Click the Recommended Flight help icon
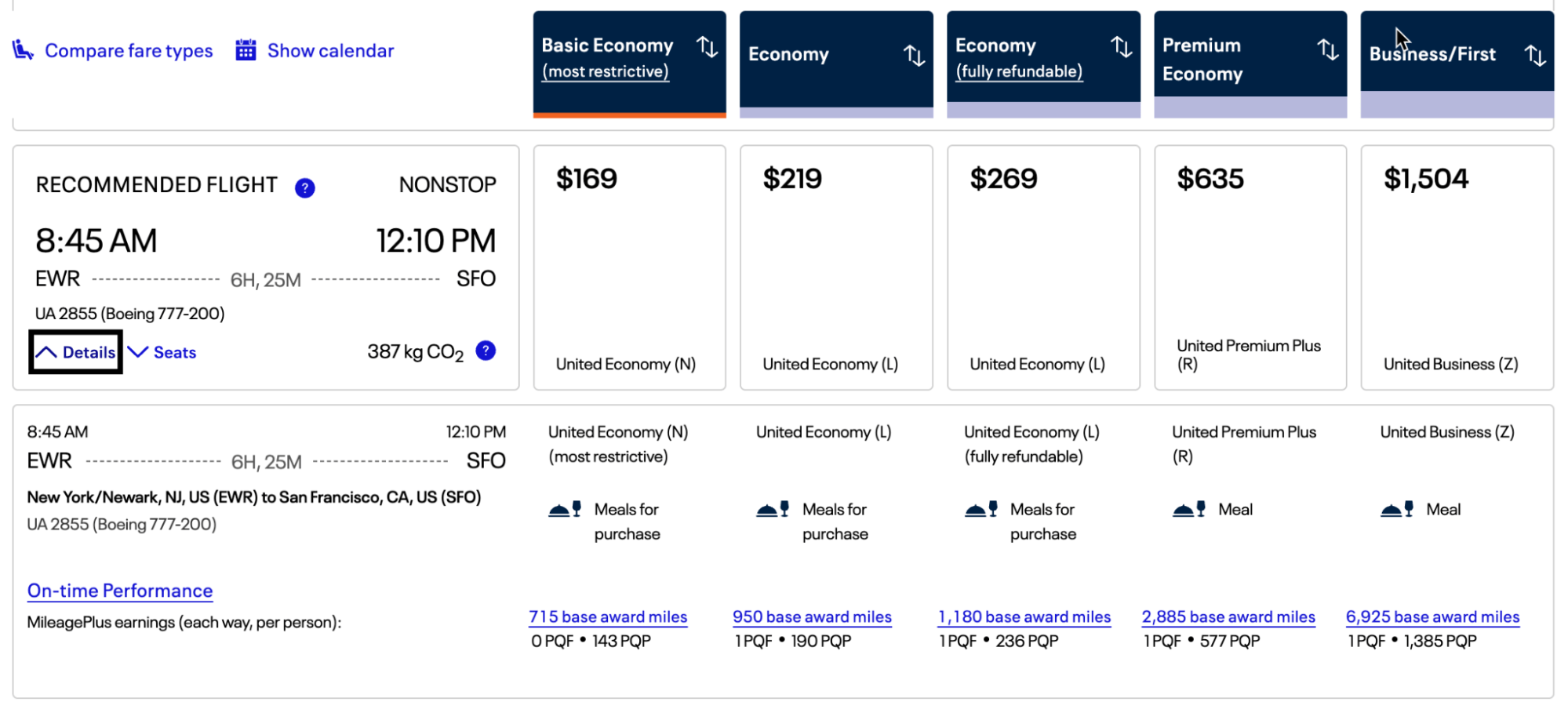This screenshot has height=709, width=1568. (304, 188)
